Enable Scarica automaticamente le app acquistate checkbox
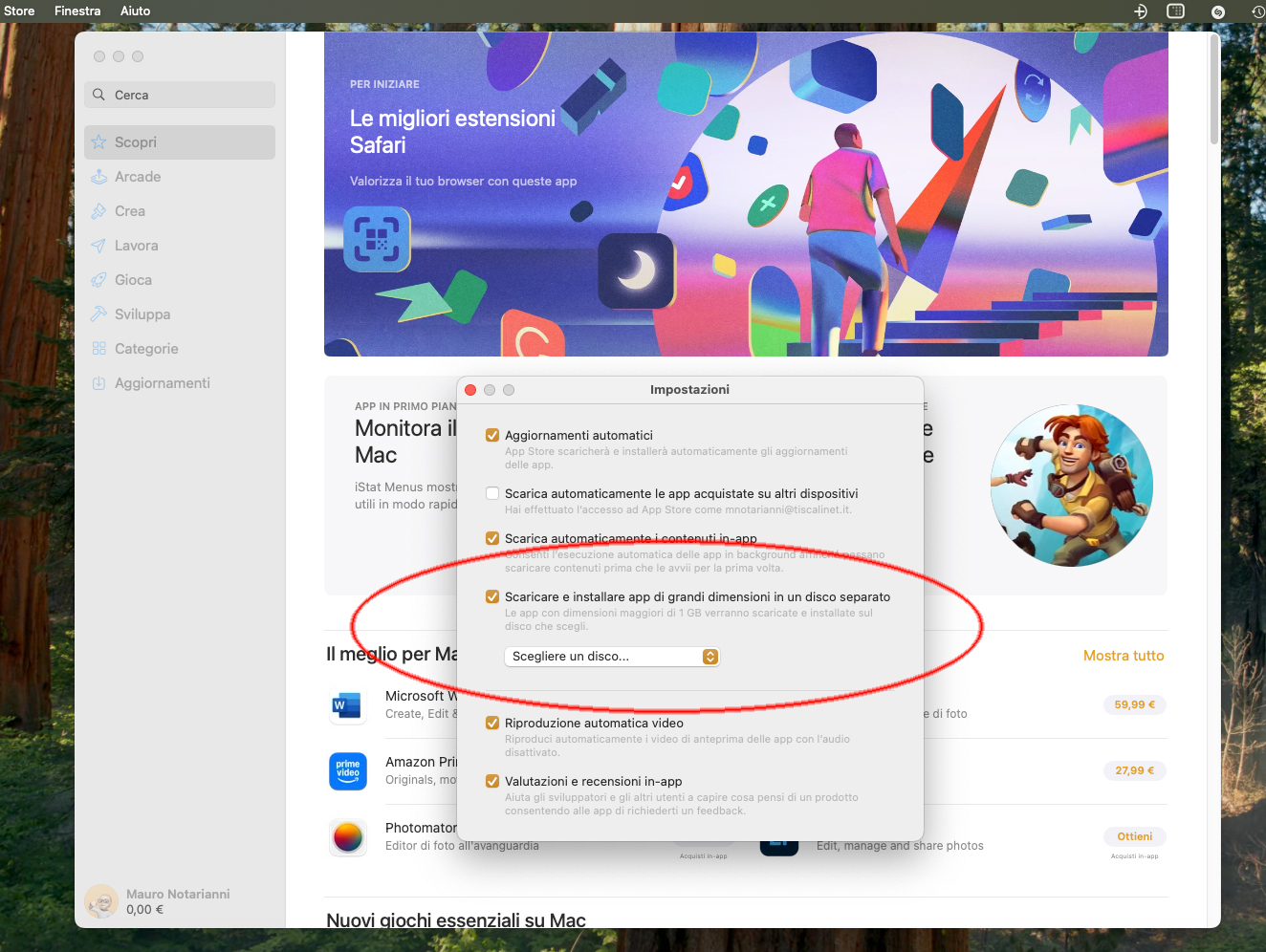The width and height of the screenshot is (1266, 952). tap(492, 493)
